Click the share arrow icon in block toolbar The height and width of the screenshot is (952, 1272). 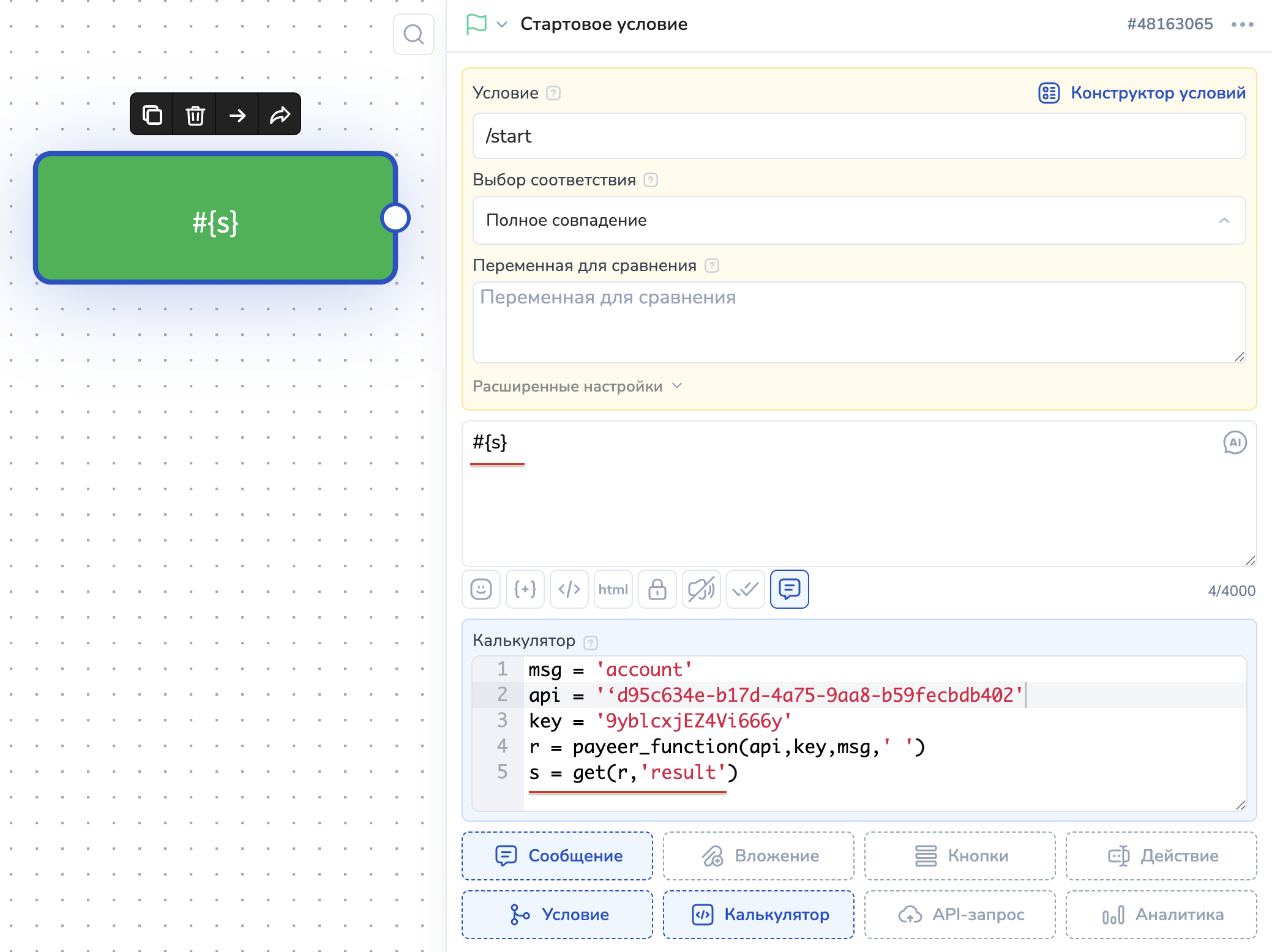click(x=280, y=115)
